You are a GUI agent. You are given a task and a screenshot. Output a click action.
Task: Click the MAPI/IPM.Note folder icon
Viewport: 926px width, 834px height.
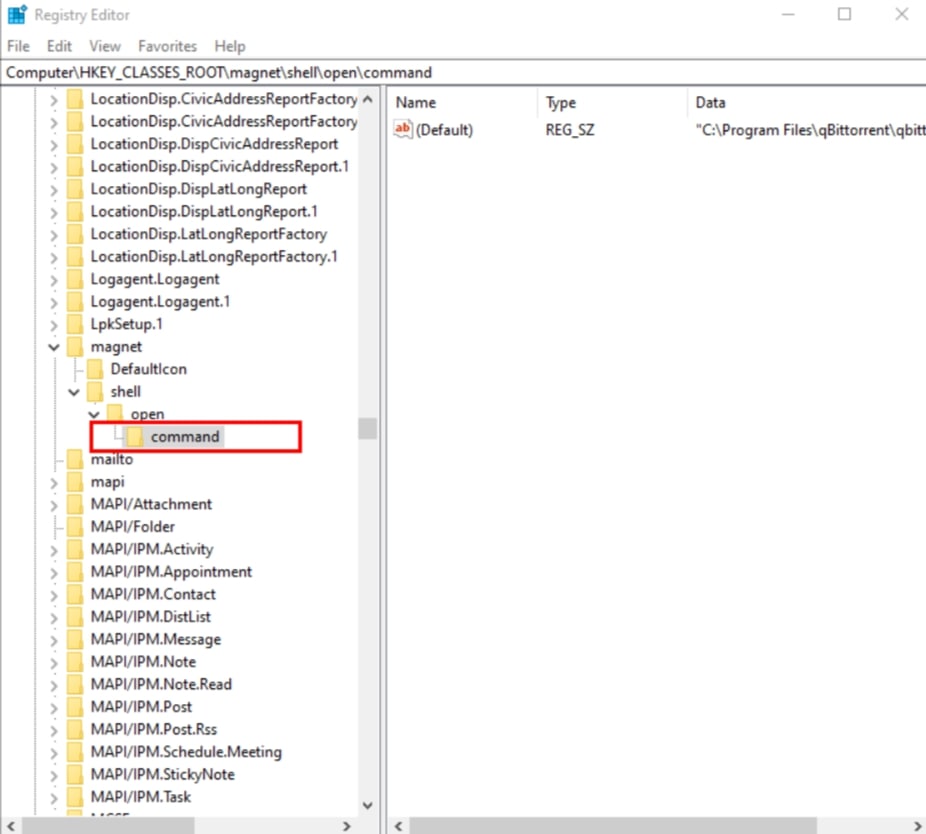(75, 662)
